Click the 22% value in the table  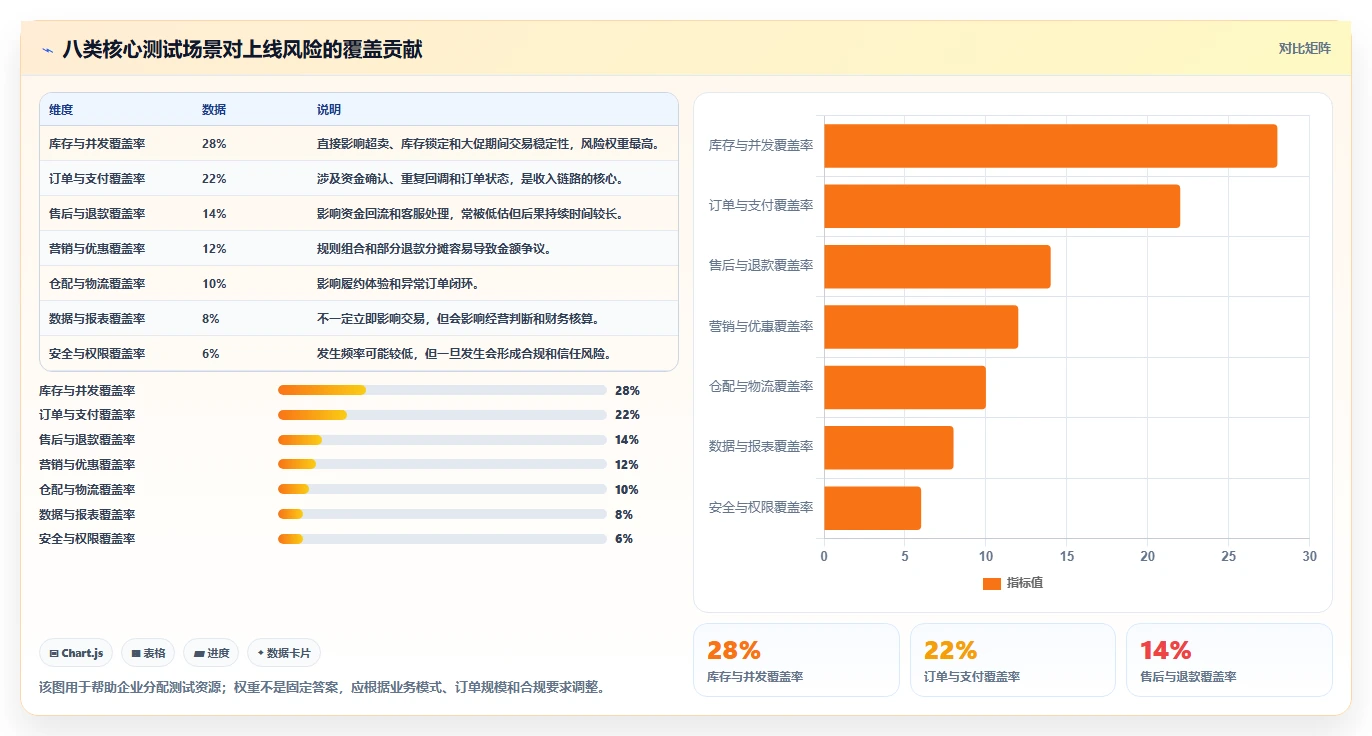click(214, 179)
